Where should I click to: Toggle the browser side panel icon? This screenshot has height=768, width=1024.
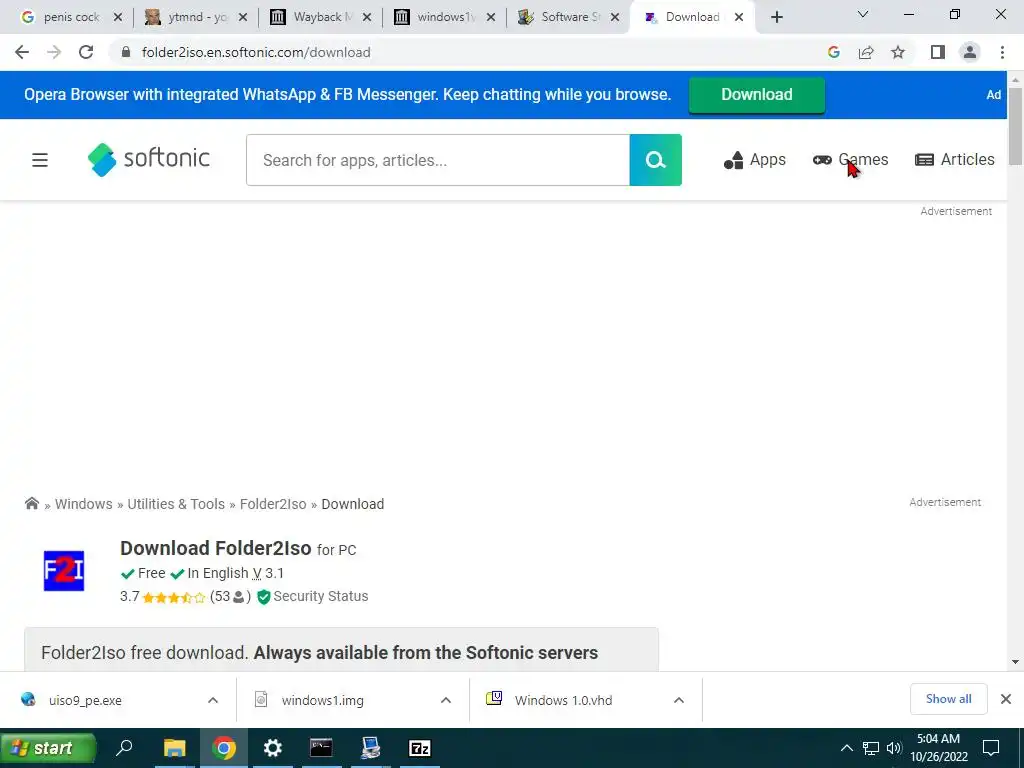click(938, 52)
